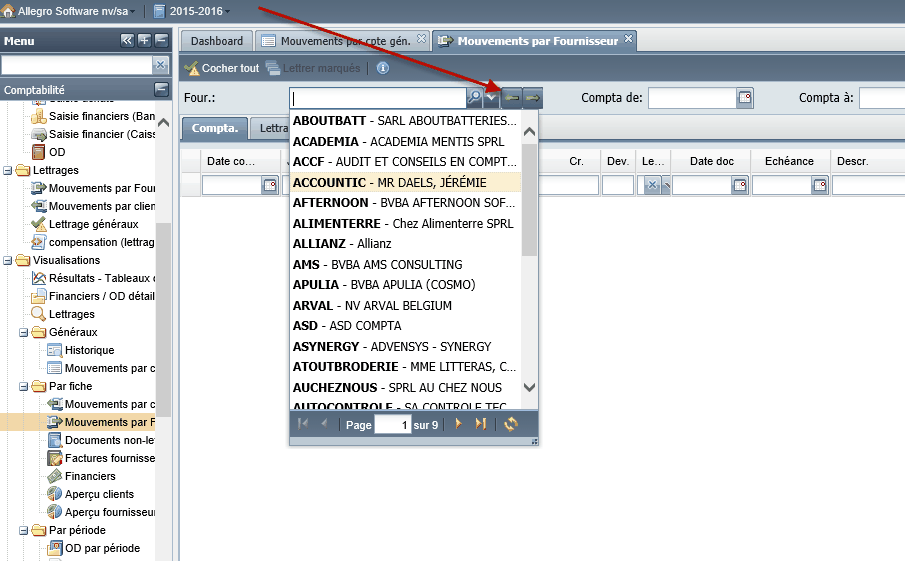Close the Mouvements par cpte gén. tab

(x=421, y=39)
